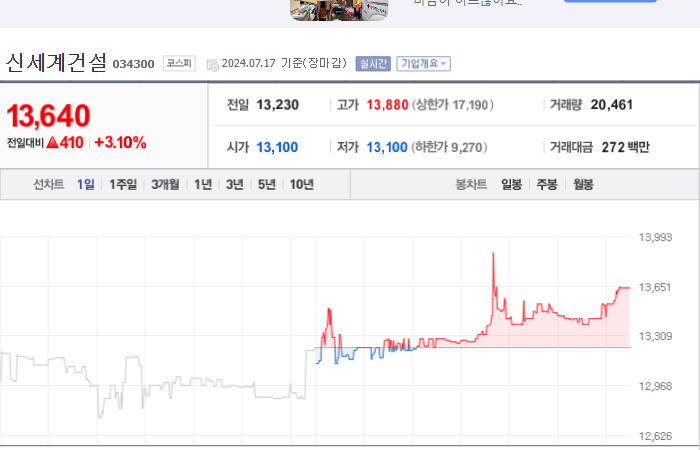Click the blue ad button at top
This screenshot has width=700, height=450.
[610, 1]
